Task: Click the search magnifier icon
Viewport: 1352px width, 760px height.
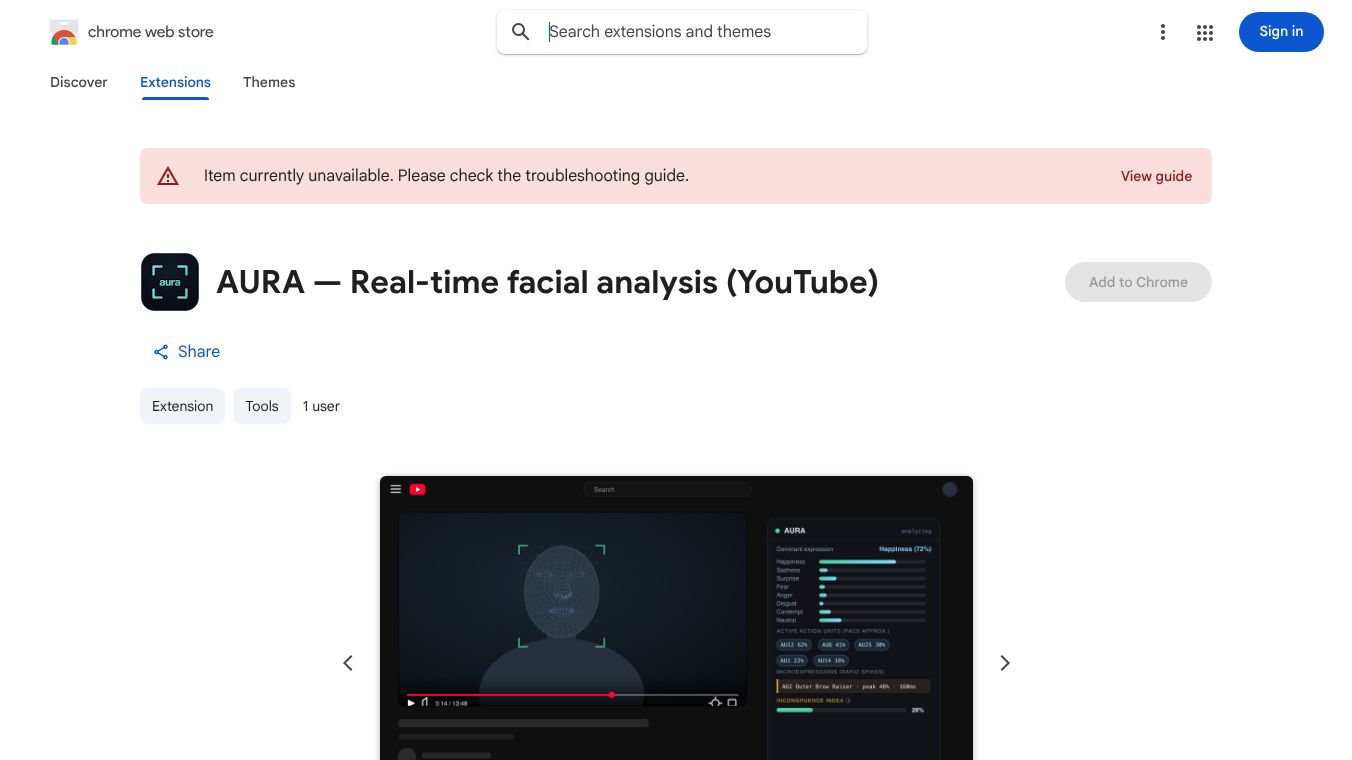Action: (521, 32)
